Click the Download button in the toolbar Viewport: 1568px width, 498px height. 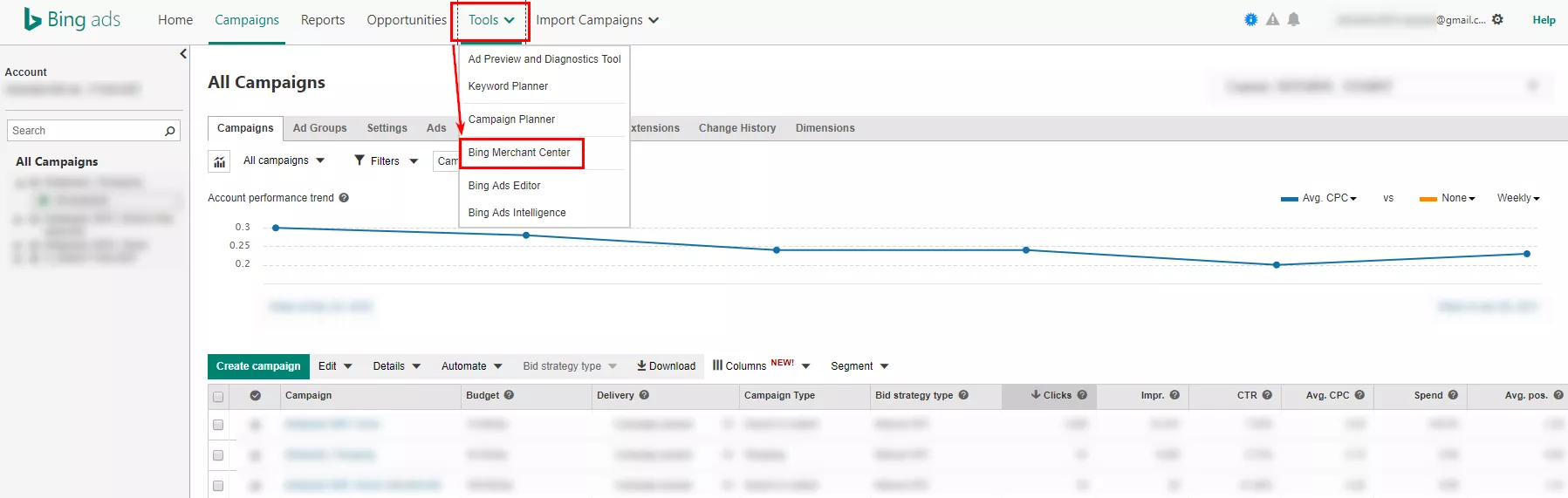[666, 366]
